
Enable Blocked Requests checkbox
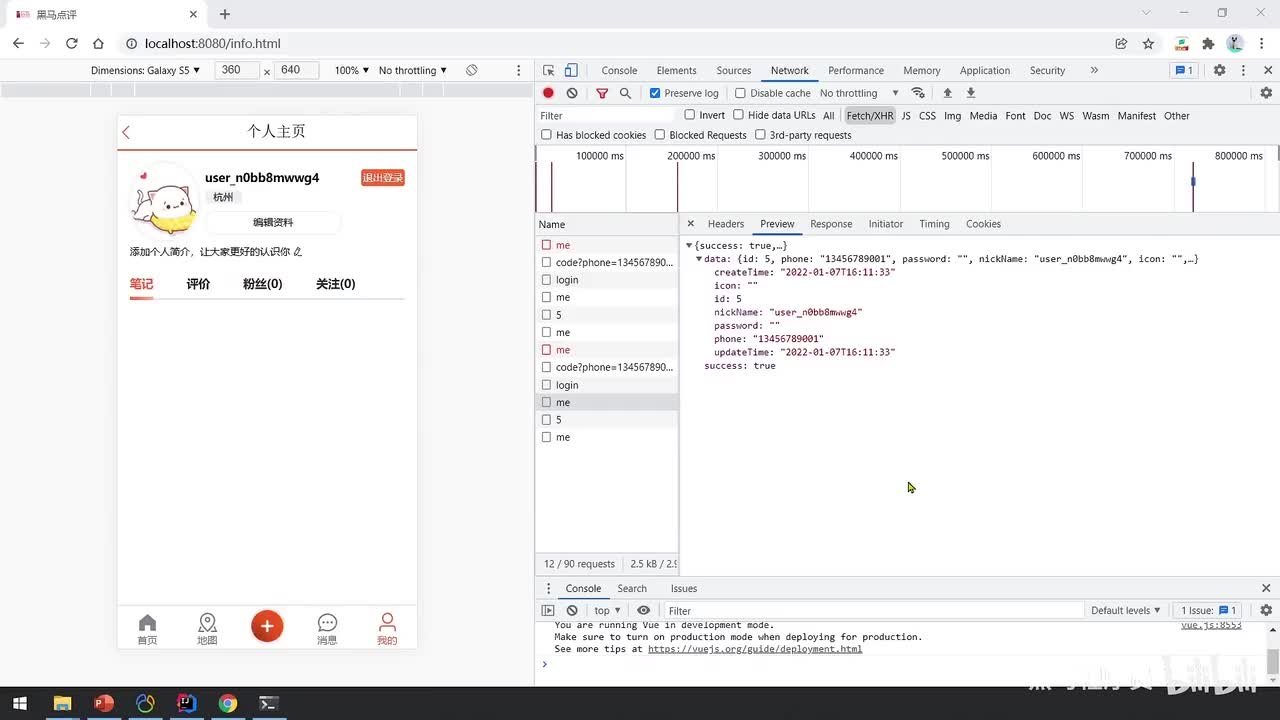click(660, 135)
